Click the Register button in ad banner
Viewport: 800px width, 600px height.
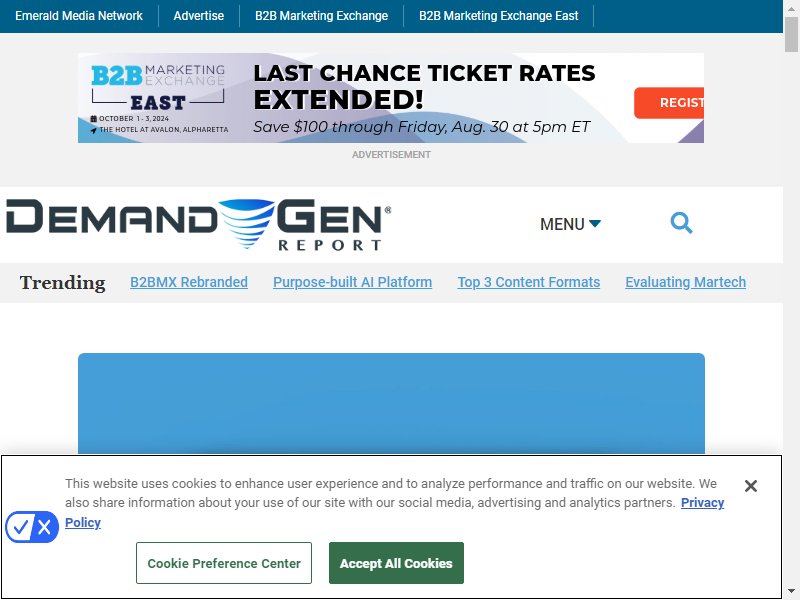[x=669, y=103]
